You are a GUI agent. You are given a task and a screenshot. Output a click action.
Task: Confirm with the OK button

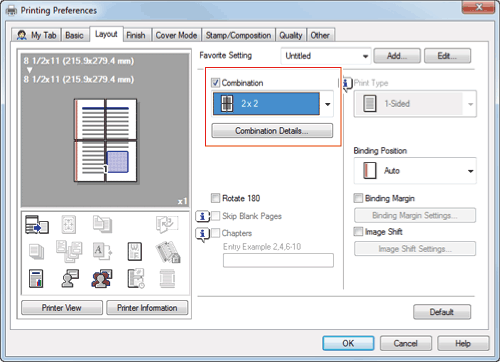pos(348,343)
